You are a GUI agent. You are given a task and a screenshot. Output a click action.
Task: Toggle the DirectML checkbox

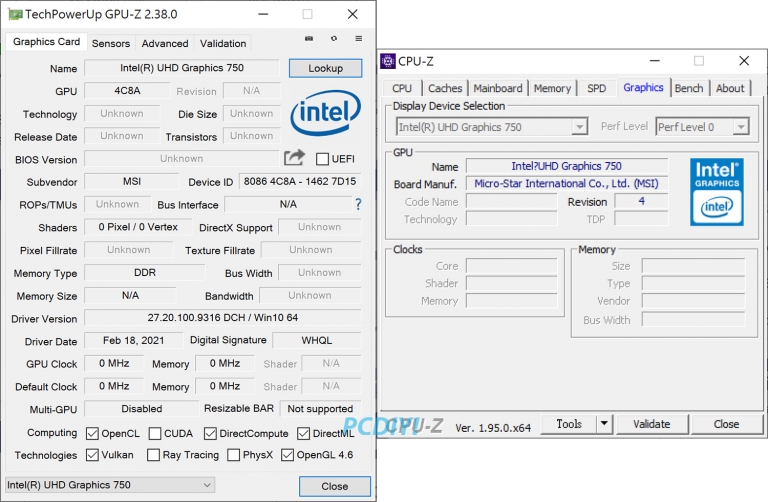pos(304,433)
